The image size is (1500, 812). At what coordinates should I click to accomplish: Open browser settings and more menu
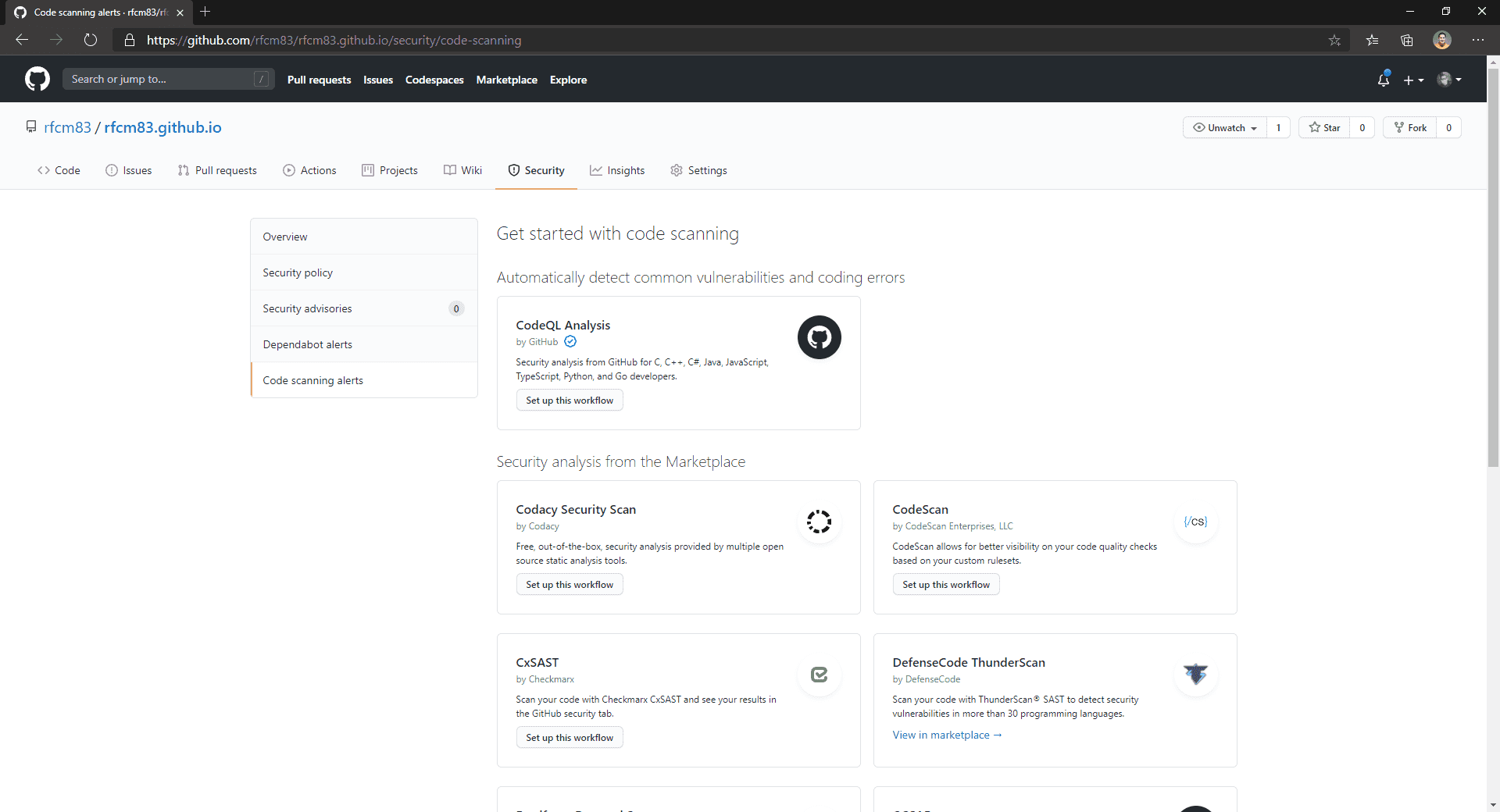click(x=1478, y=40)
